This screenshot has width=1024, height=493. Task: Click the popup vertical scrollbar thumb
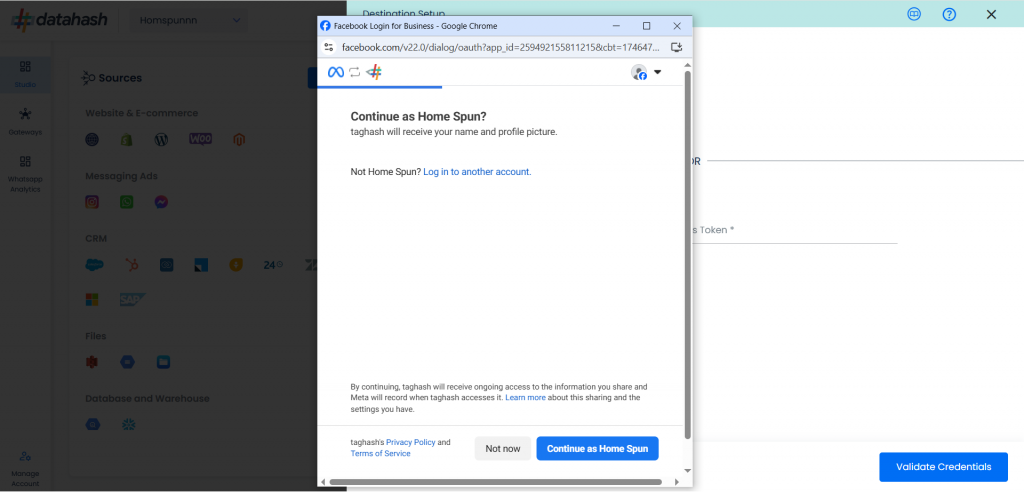click(x=687, y=255)
